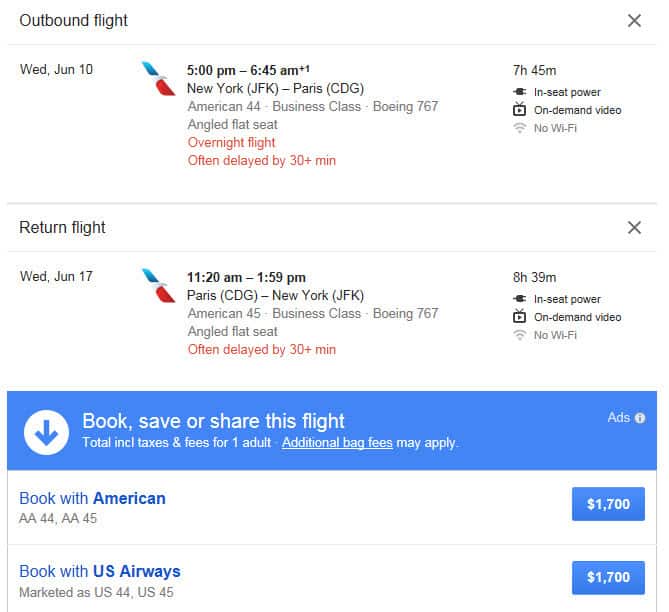Click American Airlines logo on outbound flight
669x612 pixels.
tap(158, 79)
